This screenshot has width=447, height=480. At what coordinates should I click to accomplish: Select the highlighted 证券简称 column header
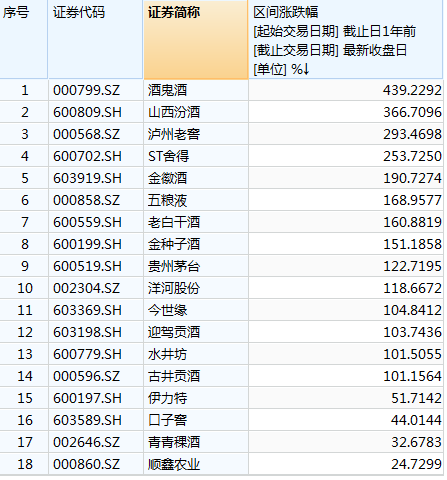click(x=196, y=39)
